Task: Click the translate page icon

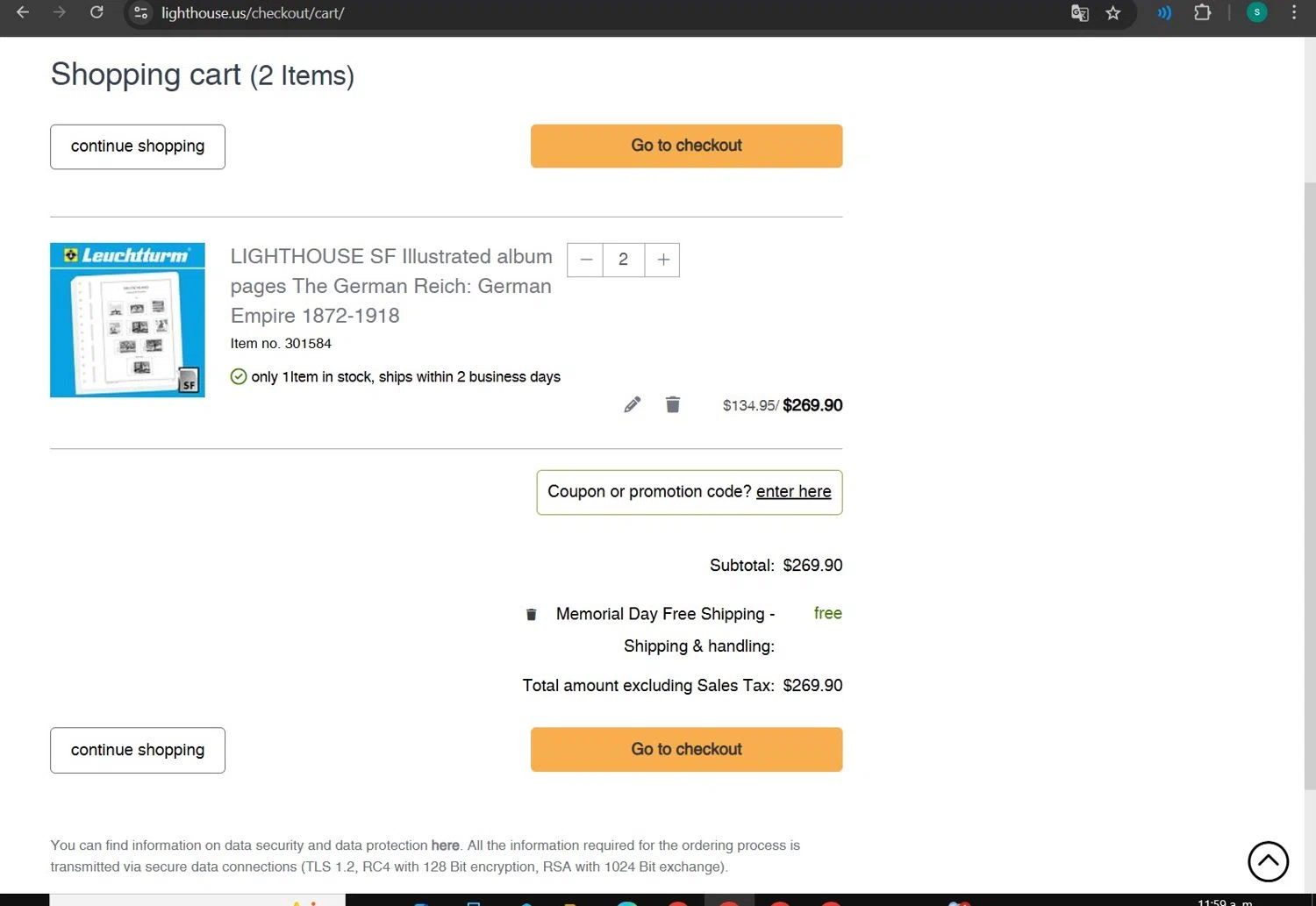Action: (1080, 13)
